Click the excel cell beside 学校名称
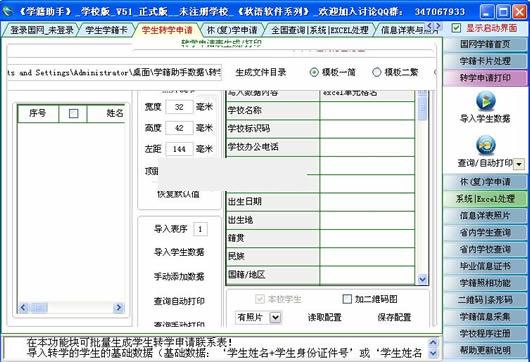This screenshot has width=530, height=362. tap(367, 111)
